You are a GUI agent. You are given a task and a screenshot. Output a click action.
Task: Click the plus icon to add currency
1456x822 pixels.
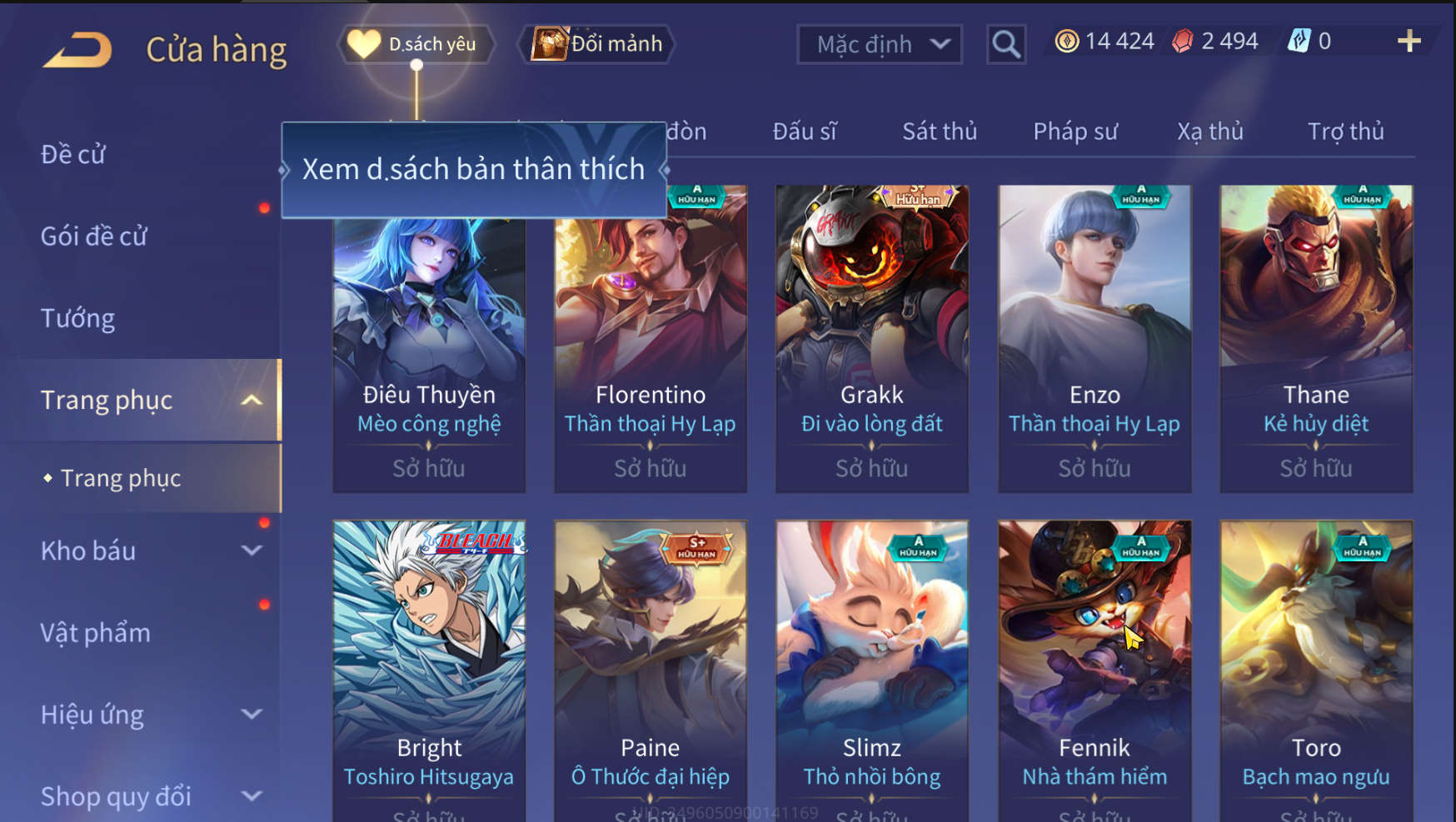[x=1409, y=41]
